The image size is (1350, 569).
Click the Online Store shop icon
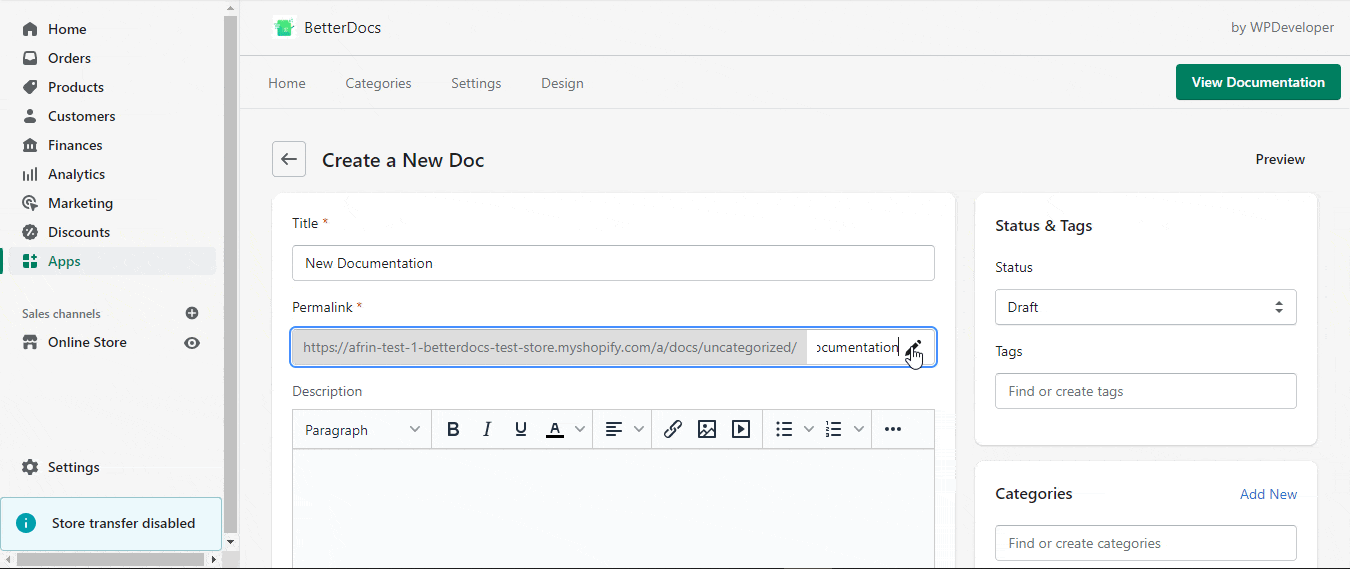coord(30,342)
